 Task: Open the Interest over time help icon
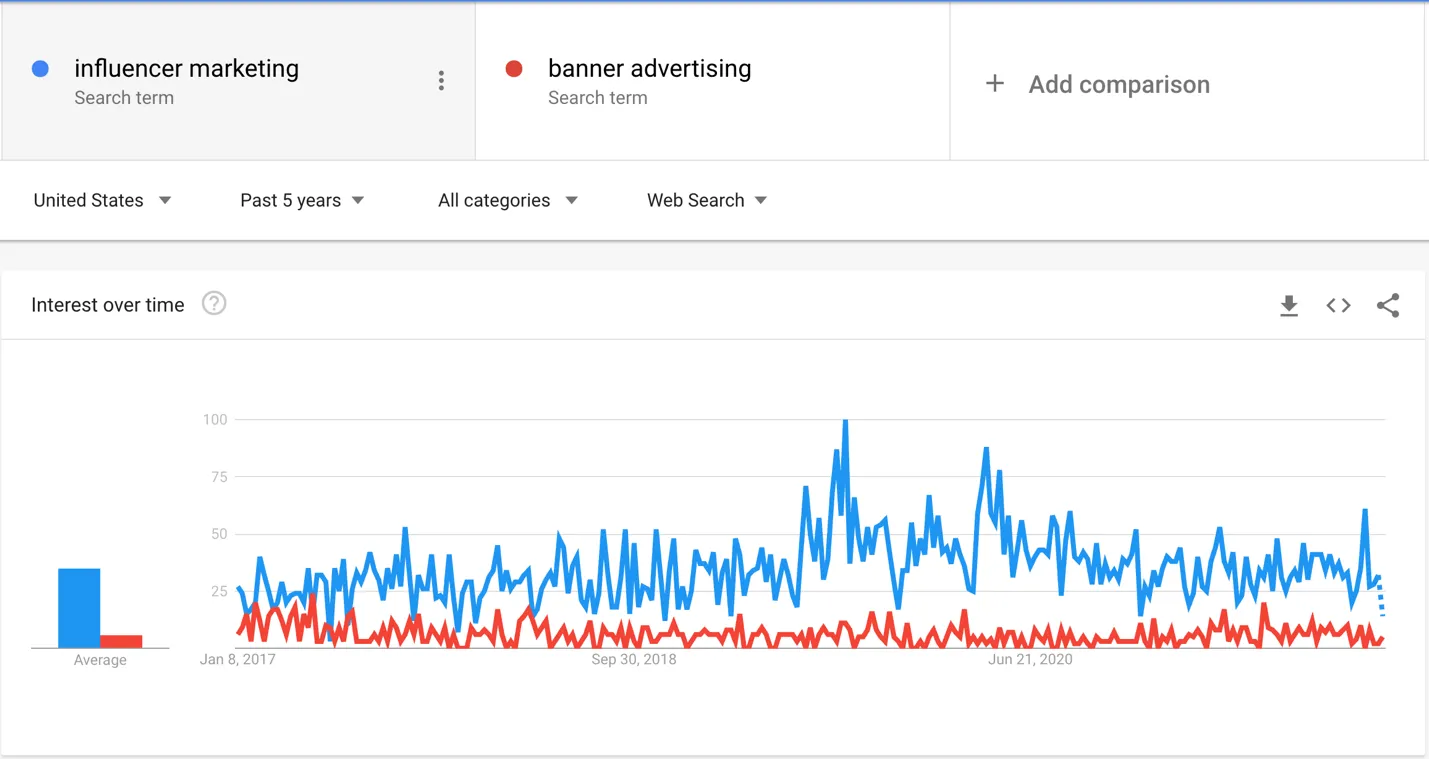pos(214,304)
